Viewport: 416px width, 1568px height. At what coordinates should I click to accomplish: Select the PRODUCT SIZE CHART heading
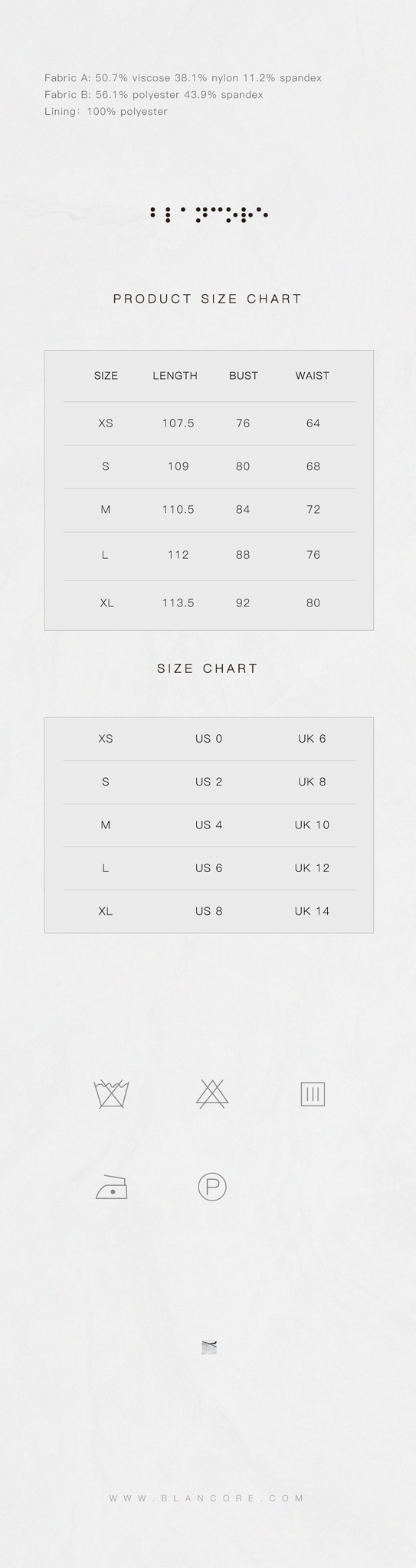(x=208, y=299)
